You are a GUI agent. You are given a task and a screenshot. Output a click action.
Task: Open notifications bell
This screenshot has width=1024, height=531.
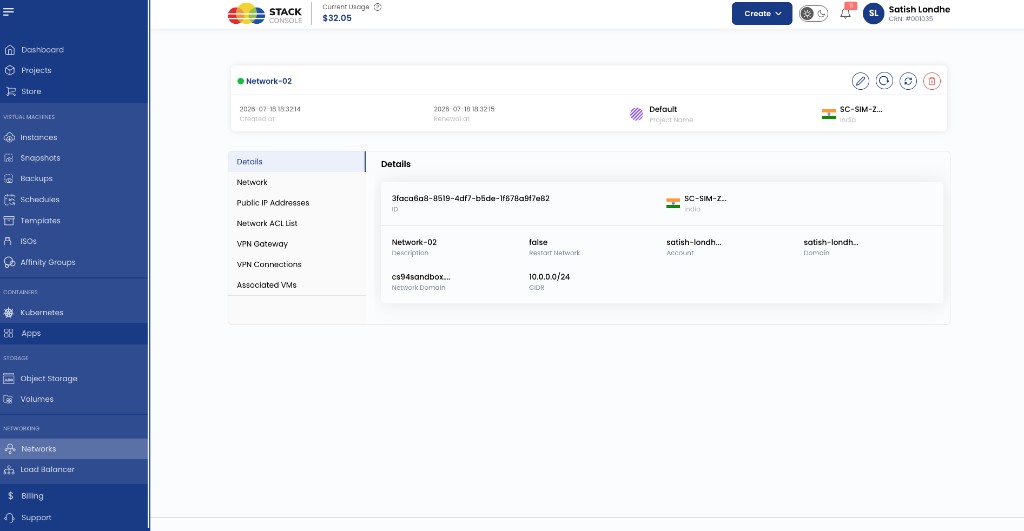pyautogui.click(x=846, y=13)
